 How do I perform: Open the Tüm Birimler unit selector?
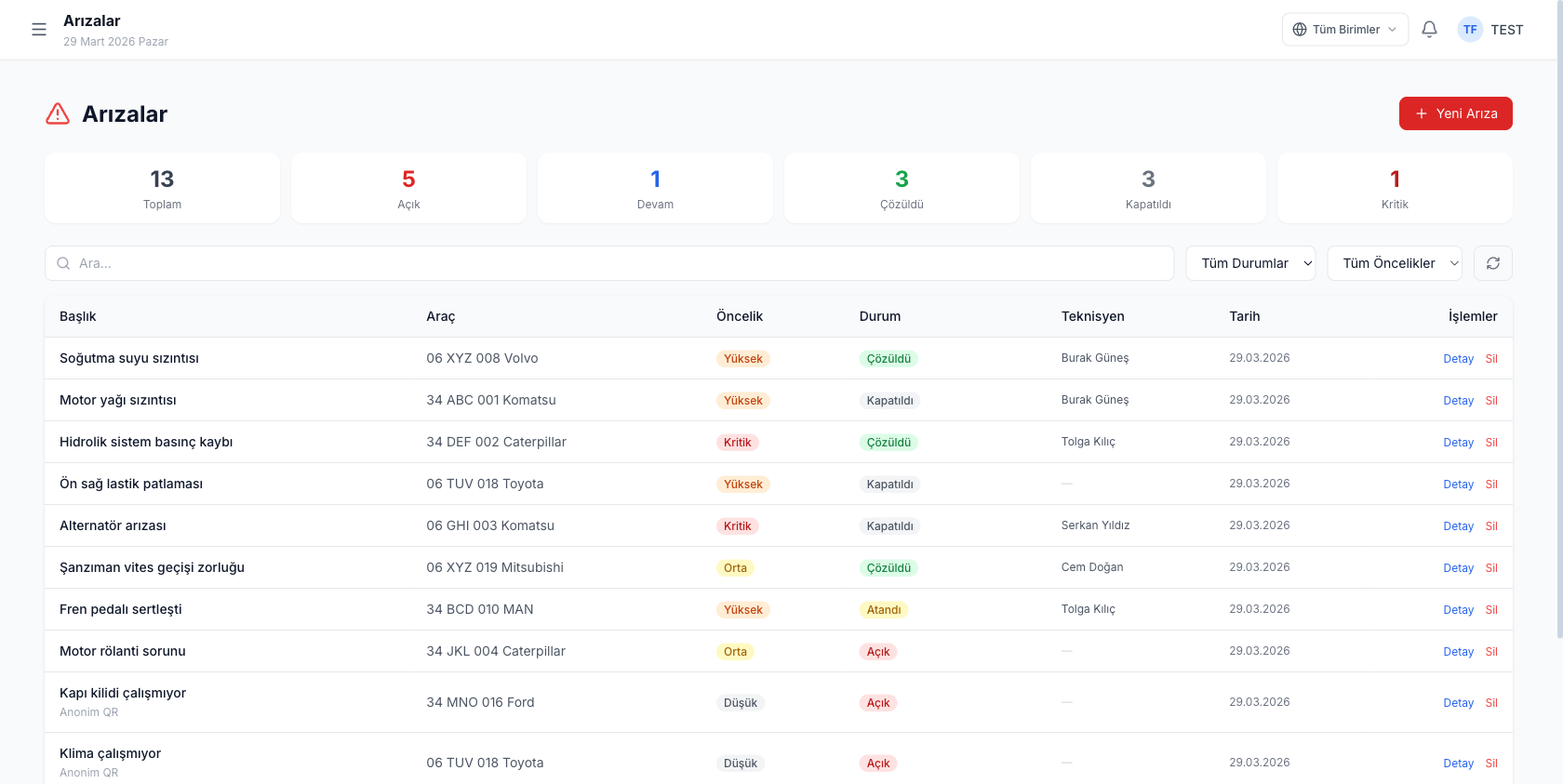pyautogui.click(x=1345, y=30)
